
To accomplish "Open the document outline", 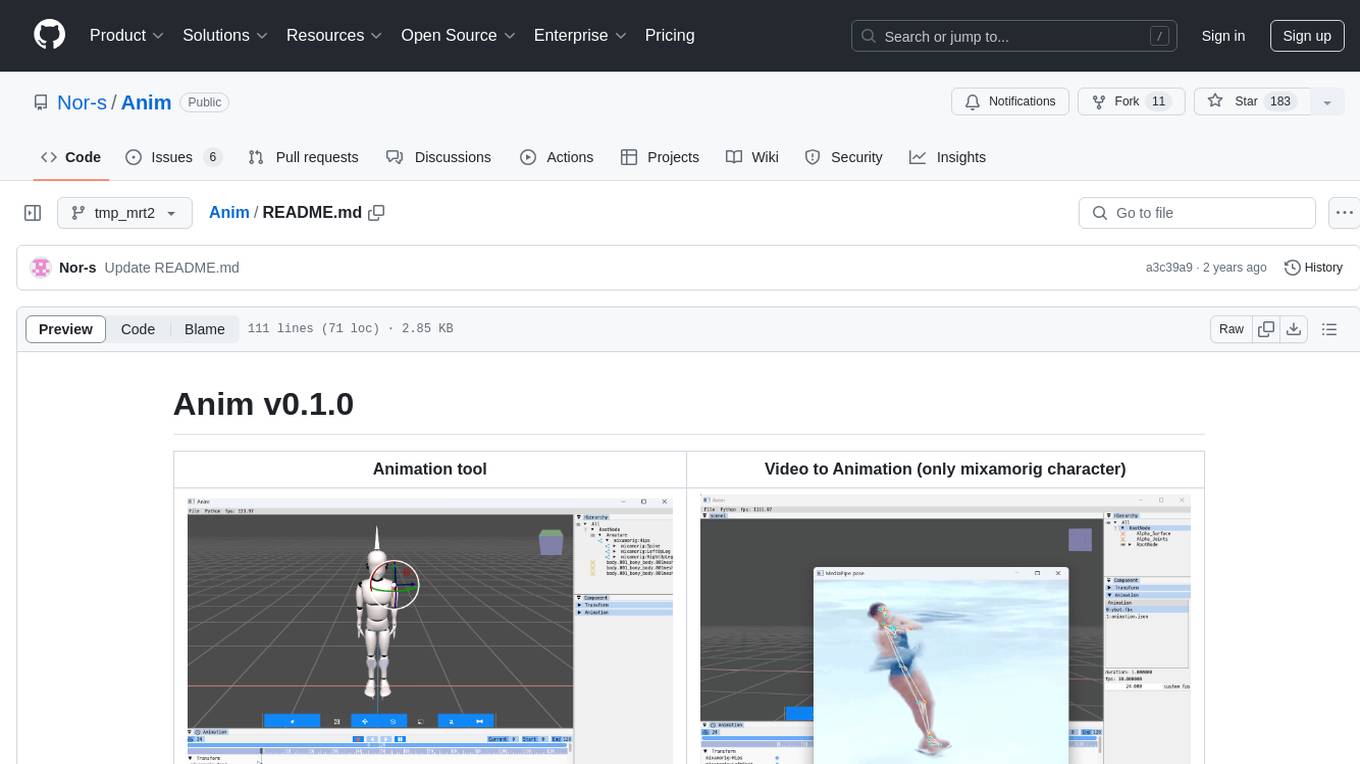I will 1329,329.
